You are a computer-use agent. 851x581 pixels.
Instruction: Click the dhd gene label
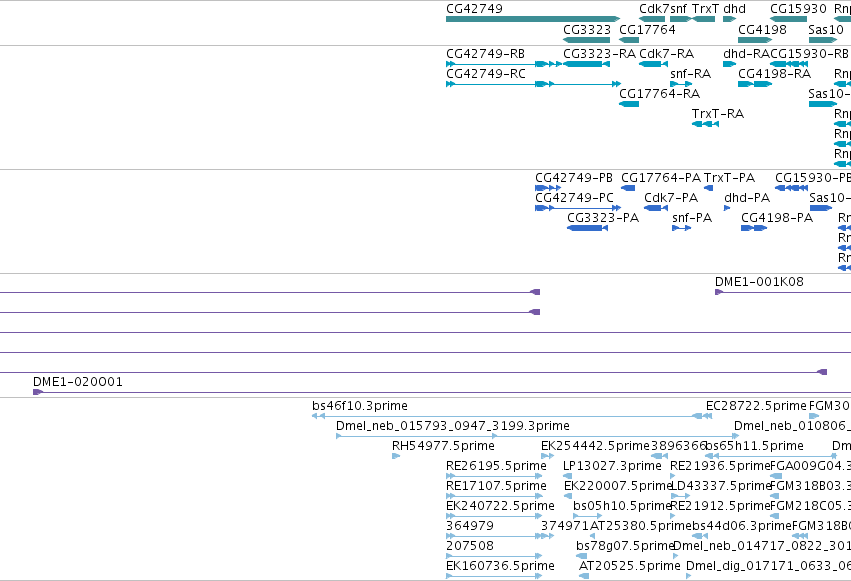(734, 9)
